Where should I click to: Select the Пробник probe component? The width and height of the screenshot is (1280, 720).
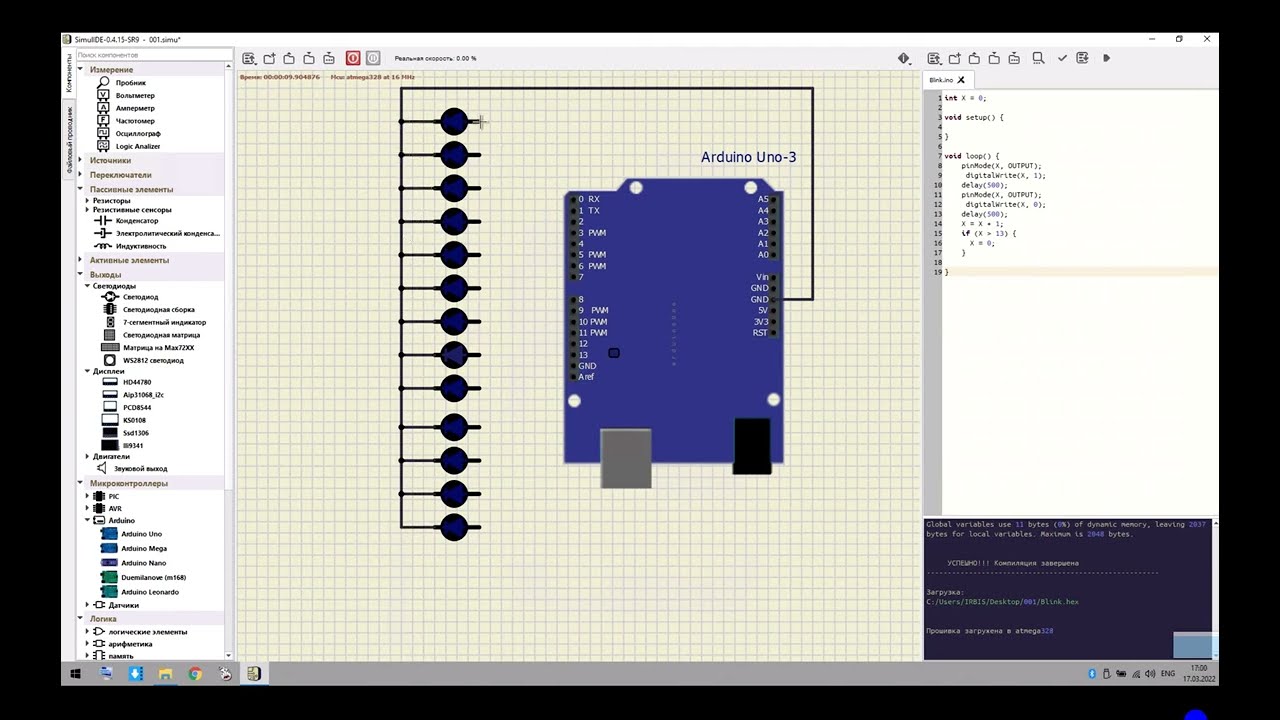click(x=131, y=83)
